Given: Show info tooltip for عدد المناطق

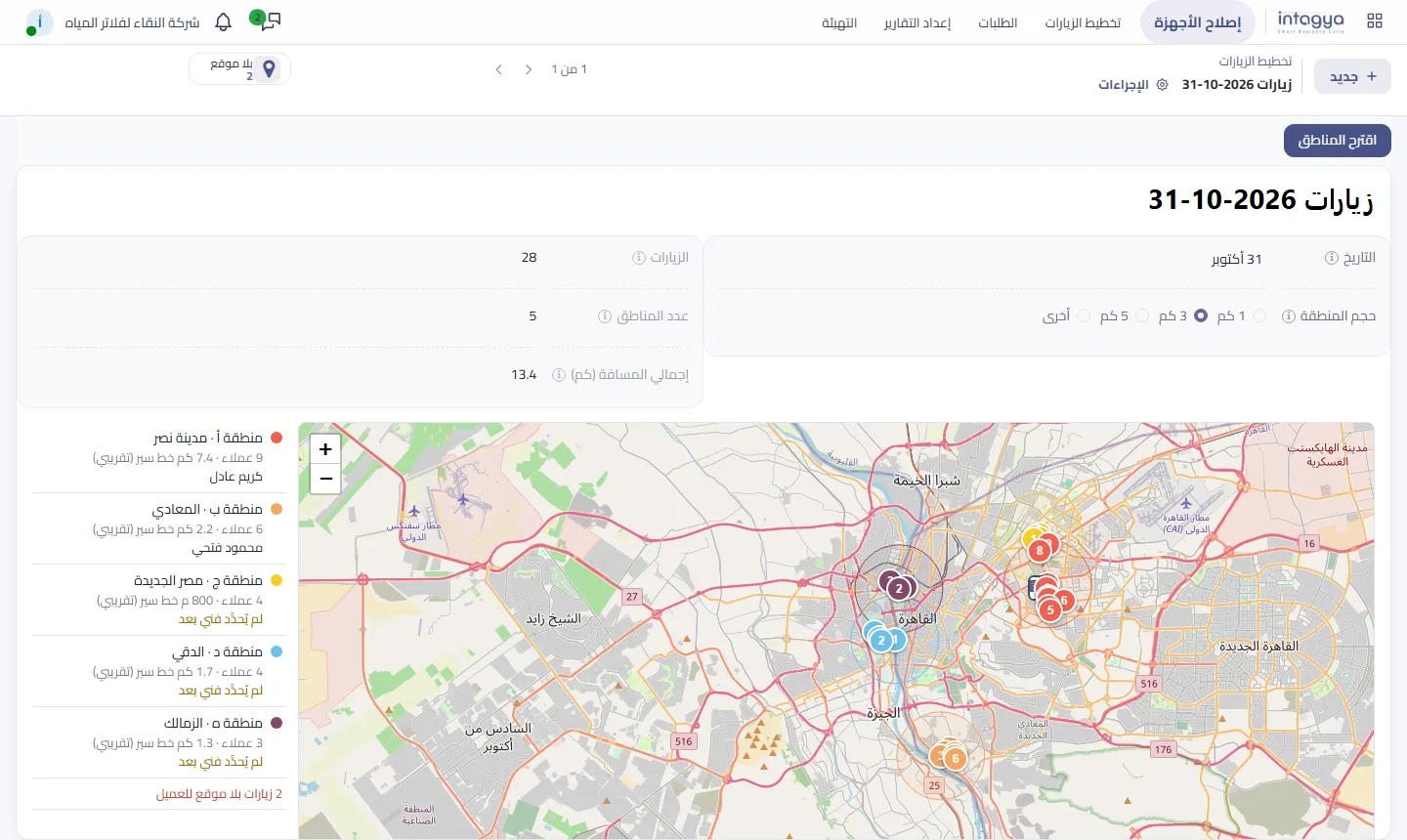Looking at the screenshot, I should click(x=605, y=316).
